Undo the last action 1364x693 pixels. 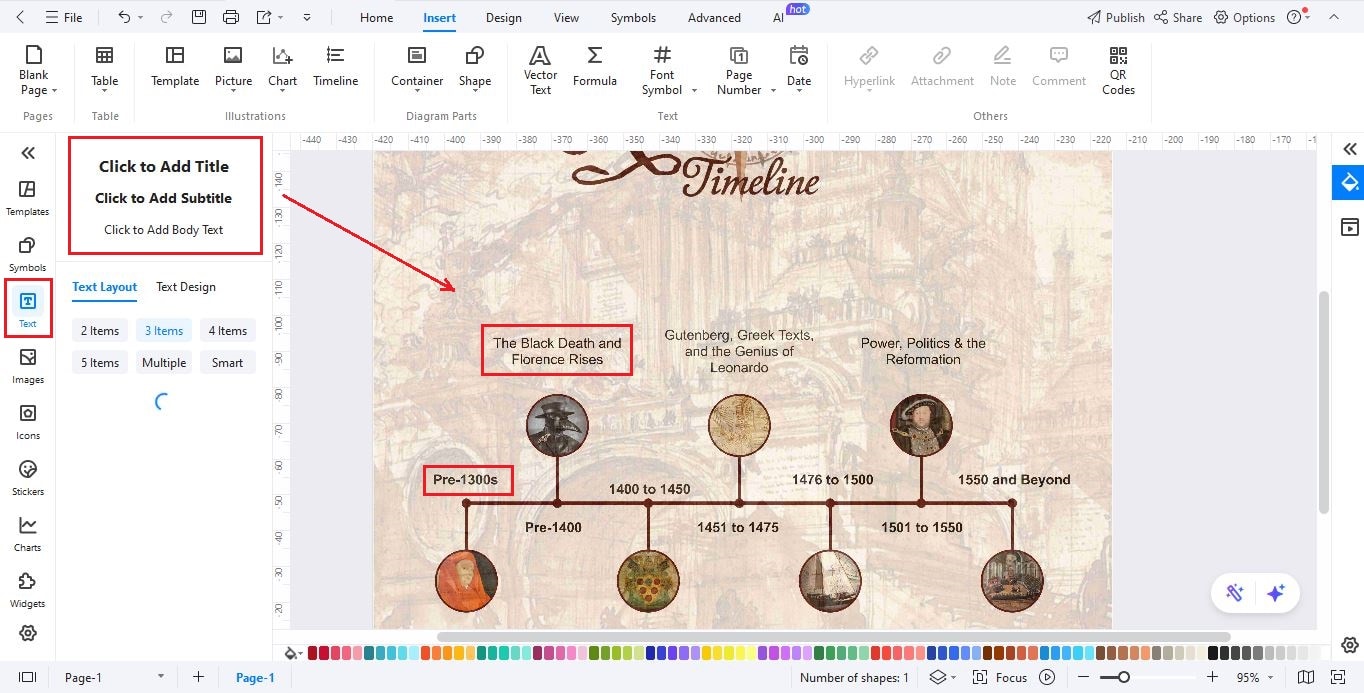[124, 17]
